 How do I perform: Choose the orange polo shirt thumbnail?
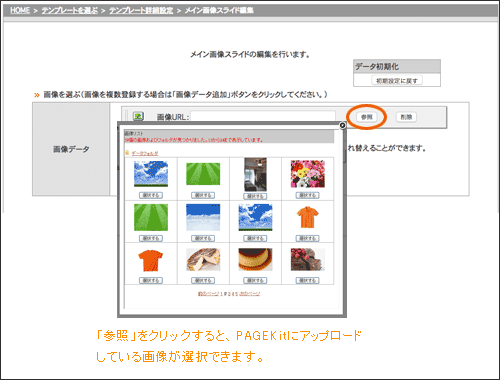tap(307, 217)
